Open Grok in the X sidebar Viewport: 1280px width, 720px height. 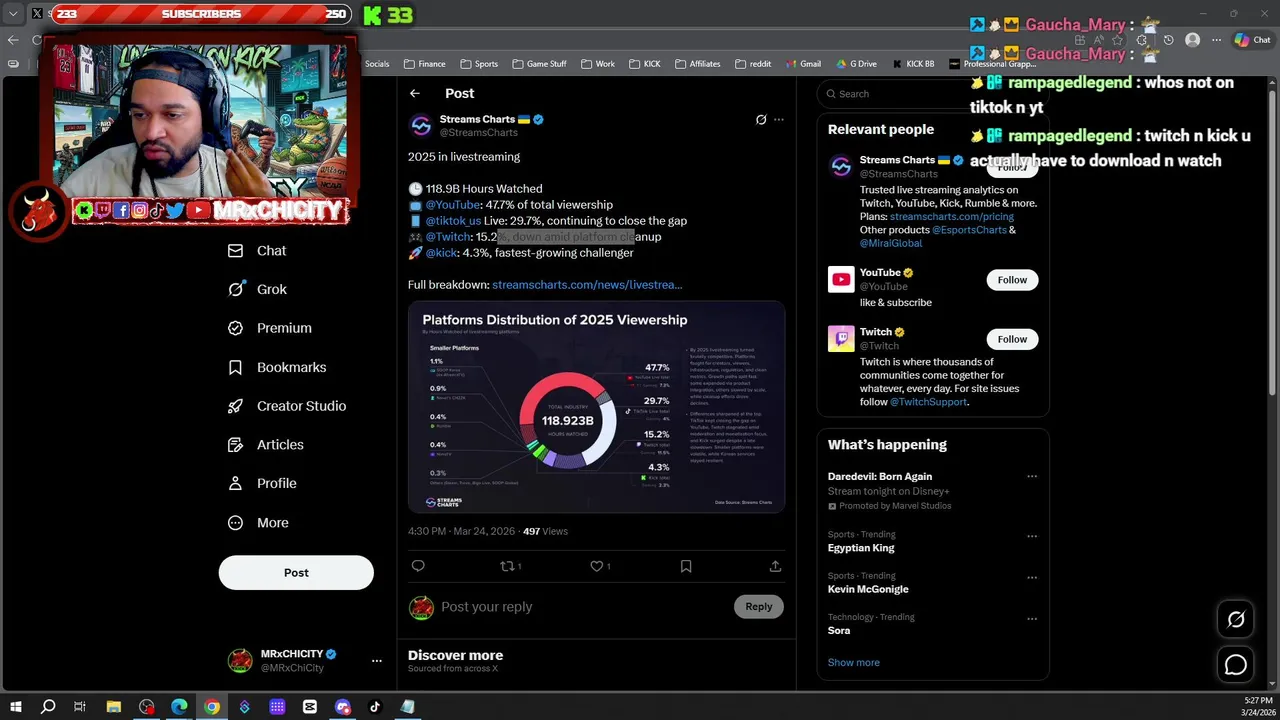point(258,289)
